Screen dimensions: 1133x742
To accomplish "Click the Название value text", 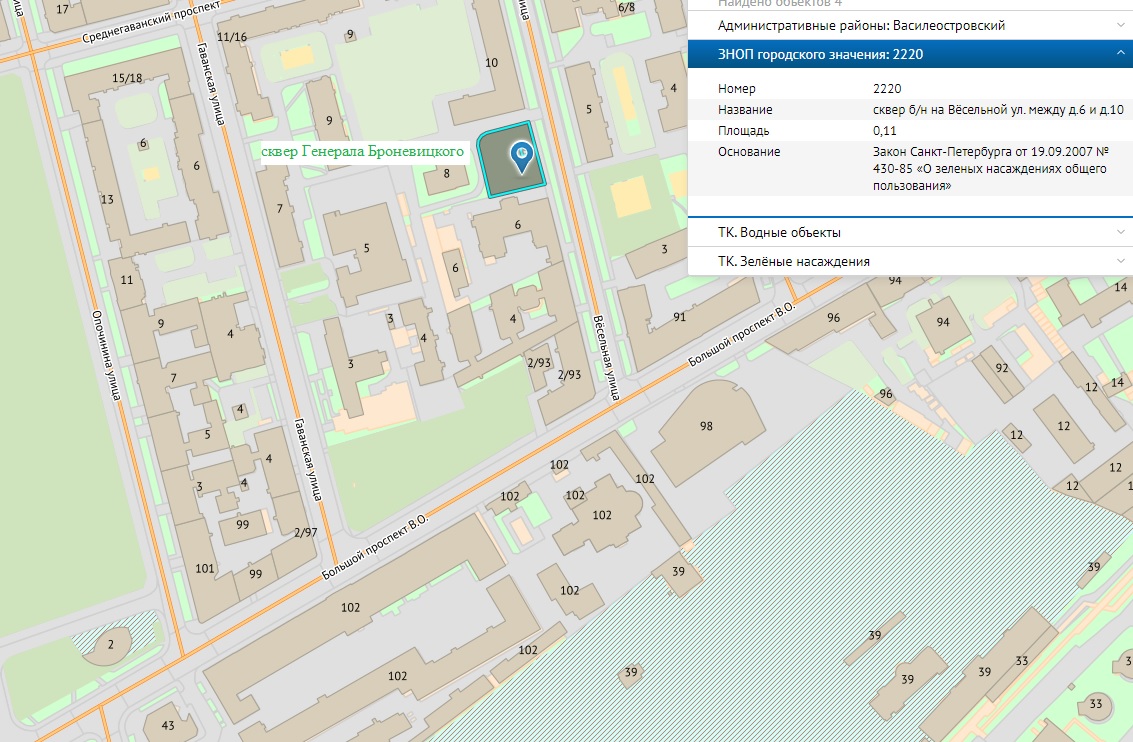I will click(x=998, y=110).
